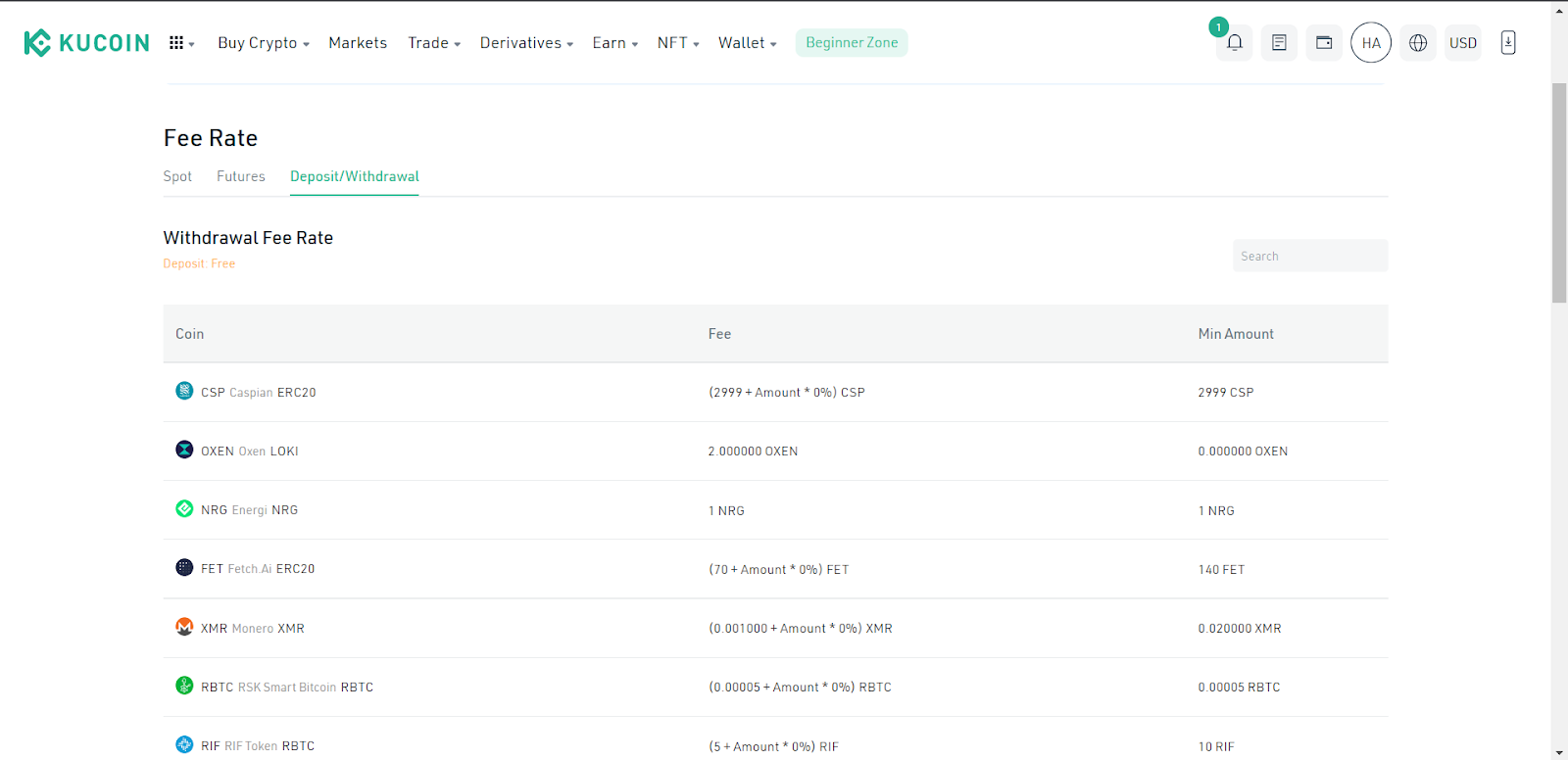Viewport: 1568px width, 760px height.
Task: Open the language globe icon
Action: pyautogui.click(x=1418, y=43)
